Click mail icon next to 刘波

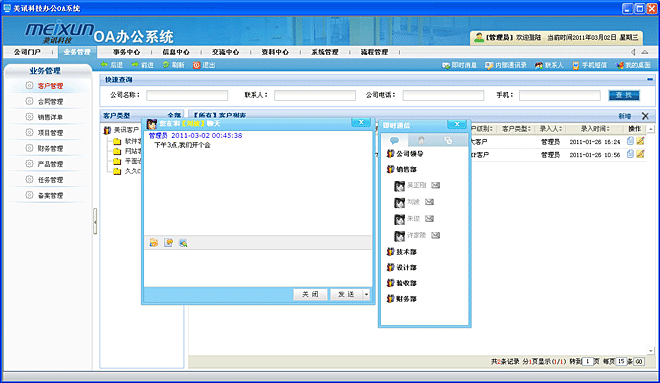click(429, 202)
